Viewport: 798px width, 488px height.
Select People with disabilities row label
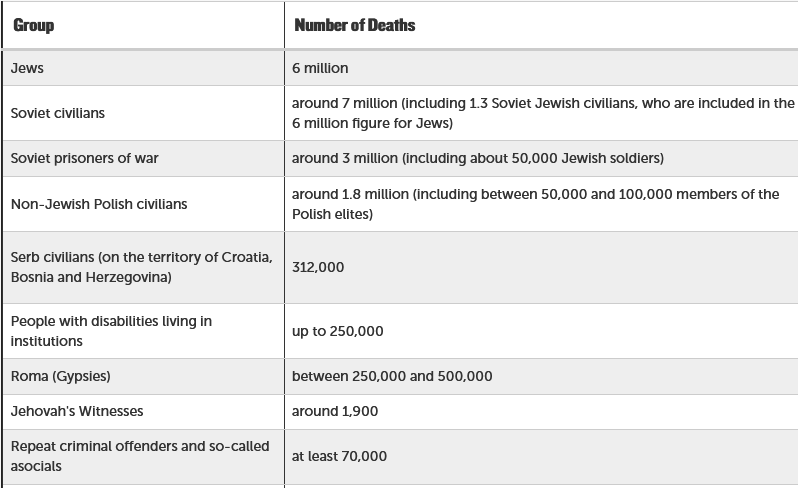tap(111, 331)
